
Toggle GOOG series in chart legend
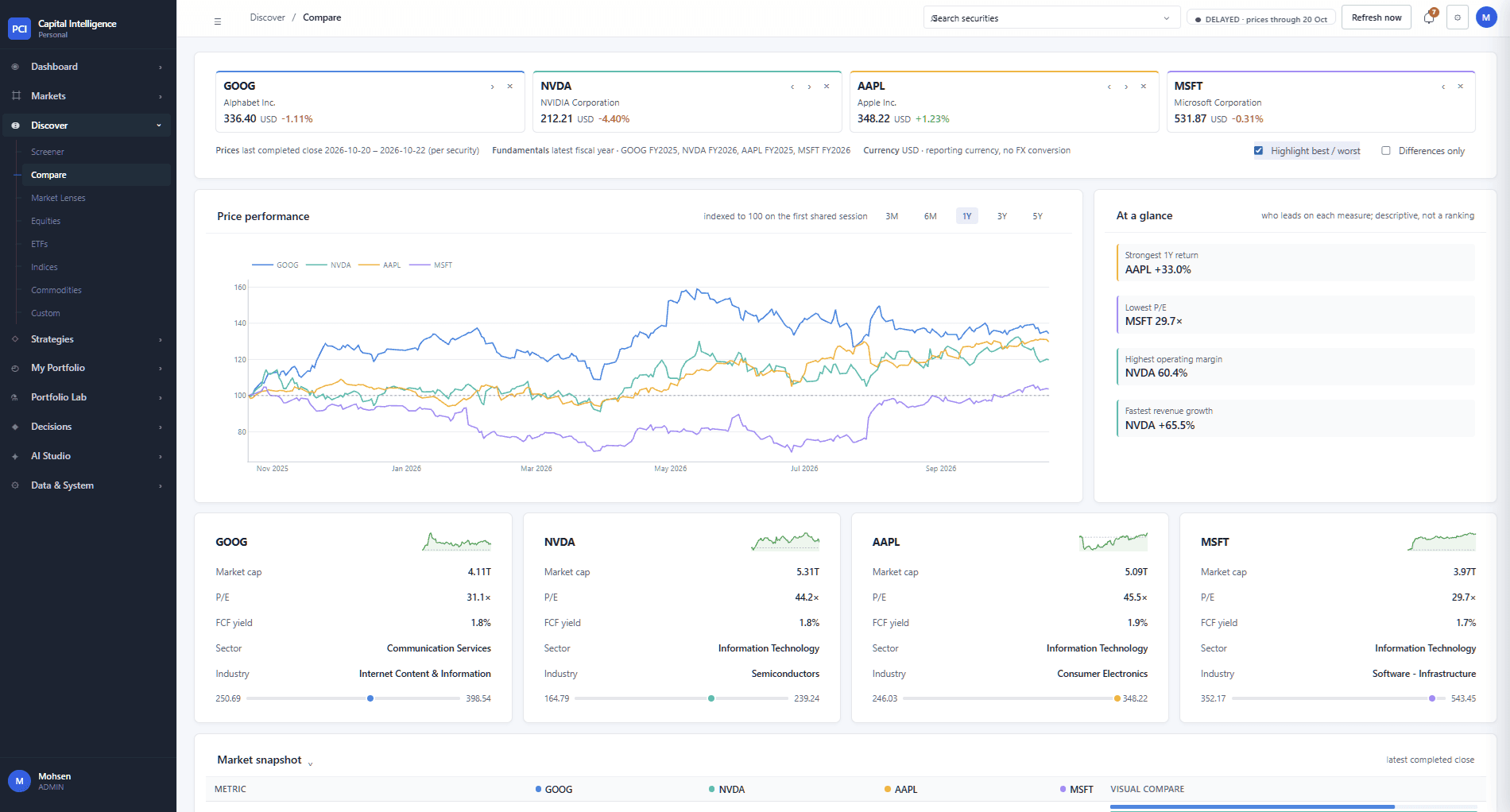[x=275, y=265]
